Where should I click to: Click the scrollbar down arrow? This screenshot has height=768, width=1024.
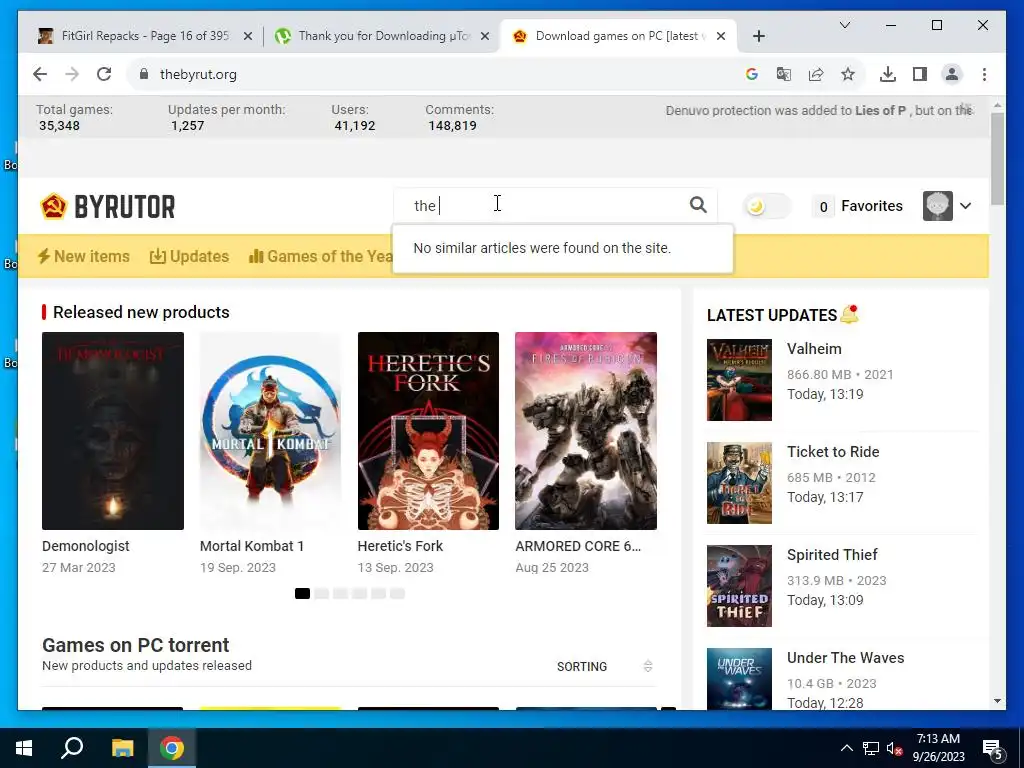(x=997, y=701)
